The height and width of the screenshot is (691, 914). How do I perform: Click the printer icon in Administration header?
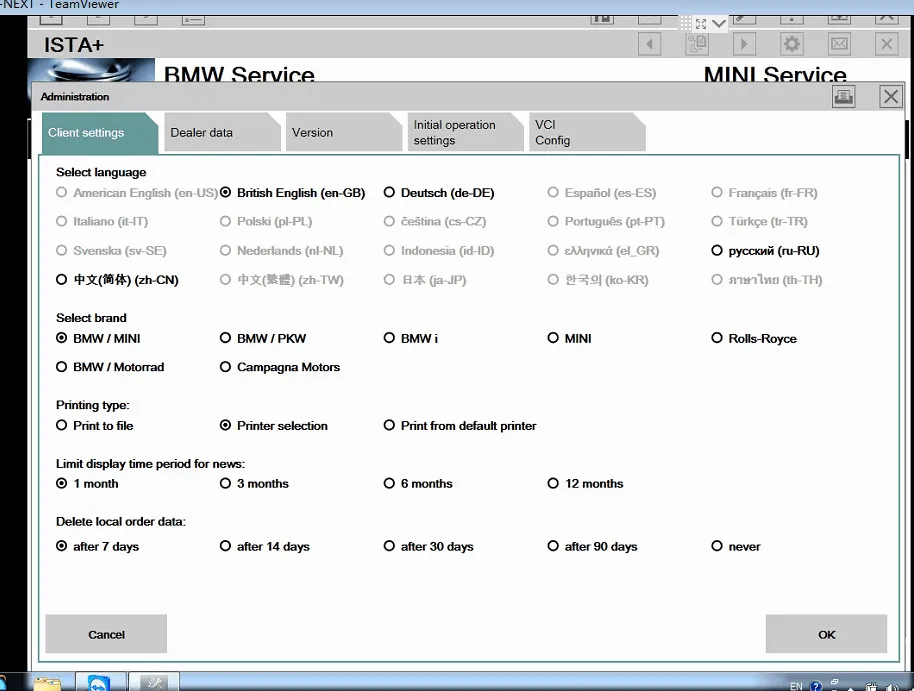coord(843,96)
